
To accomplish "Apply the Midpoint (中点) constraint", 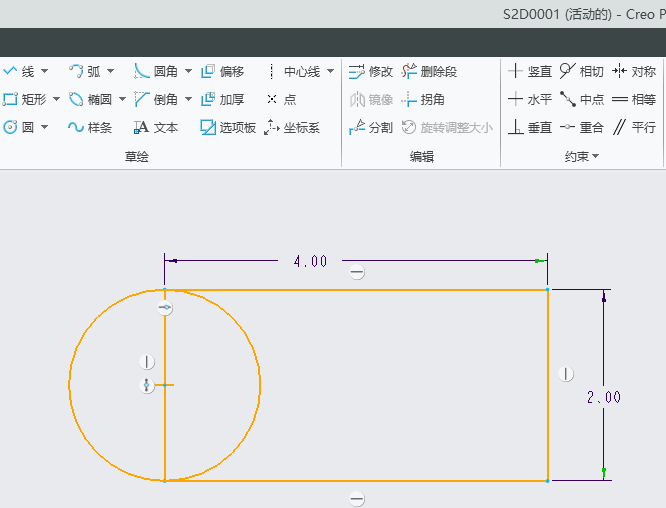I will coord(581,99).
